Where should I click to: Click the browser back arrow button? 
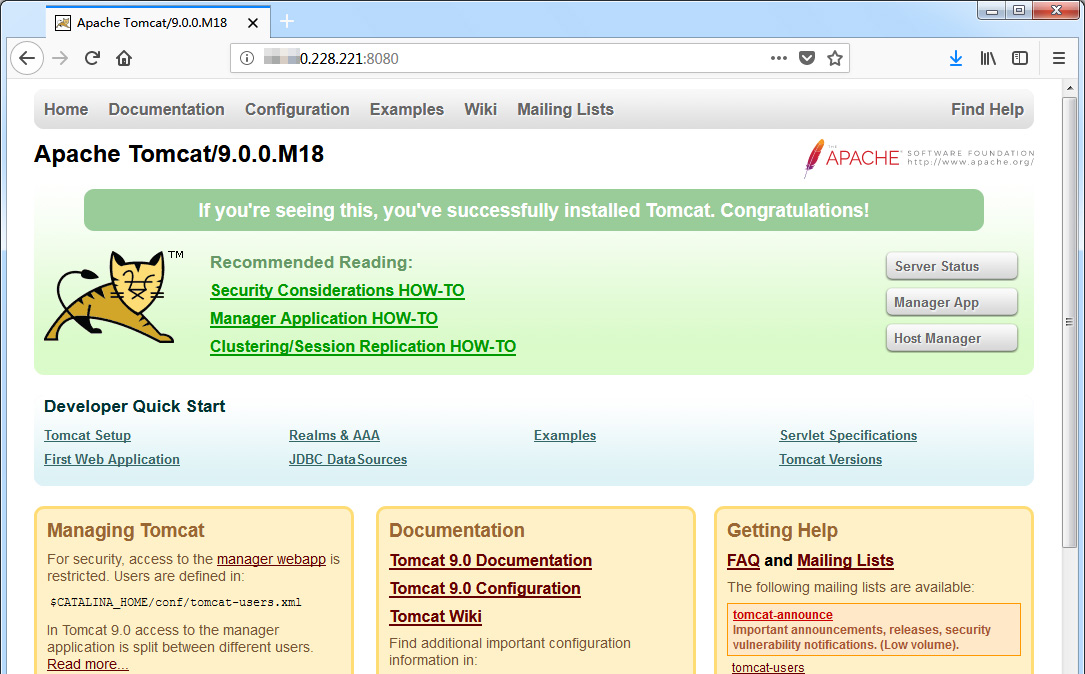point(27,58)
